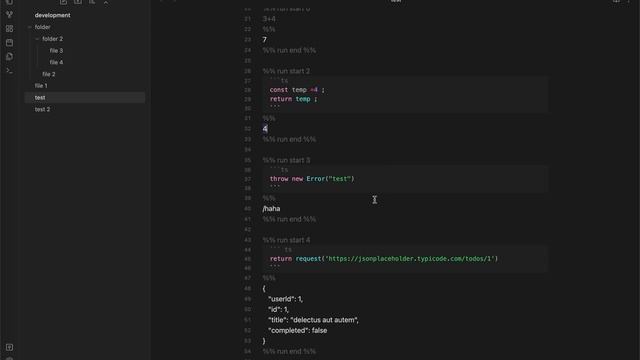Click the '%% run end %%' line after JSON
This screenshot has width=640, height=360.
(x=289, y=351)
